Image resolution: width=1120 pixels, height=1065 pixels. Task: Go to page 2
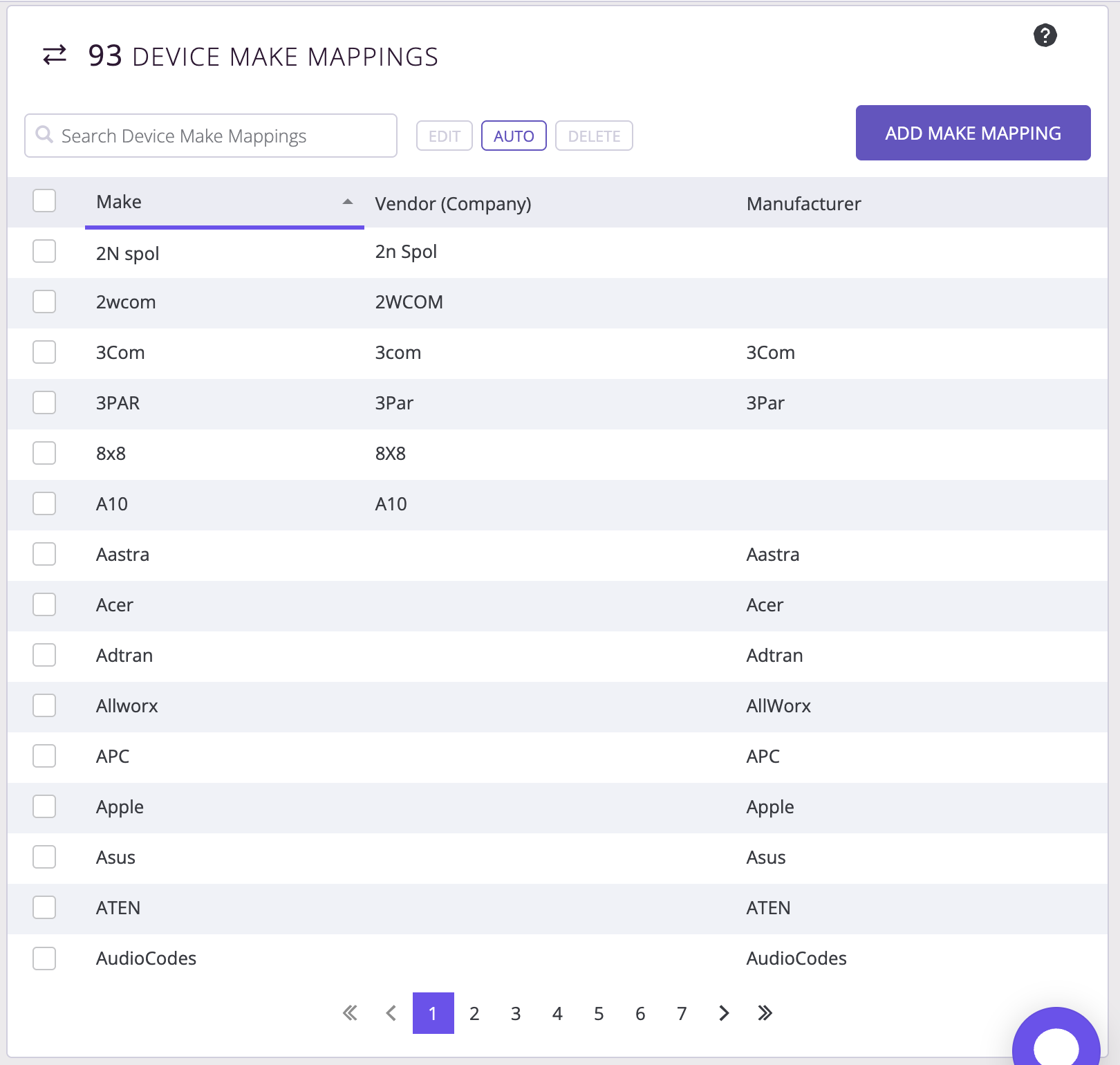(x=474, y=1013)
